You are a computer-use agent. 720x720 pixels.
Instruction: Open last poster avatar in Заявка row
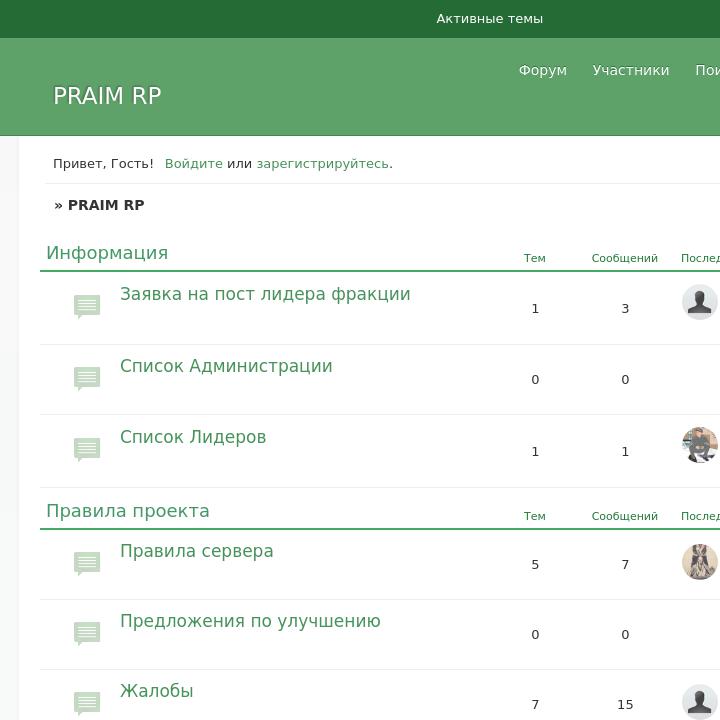[699, 302]
